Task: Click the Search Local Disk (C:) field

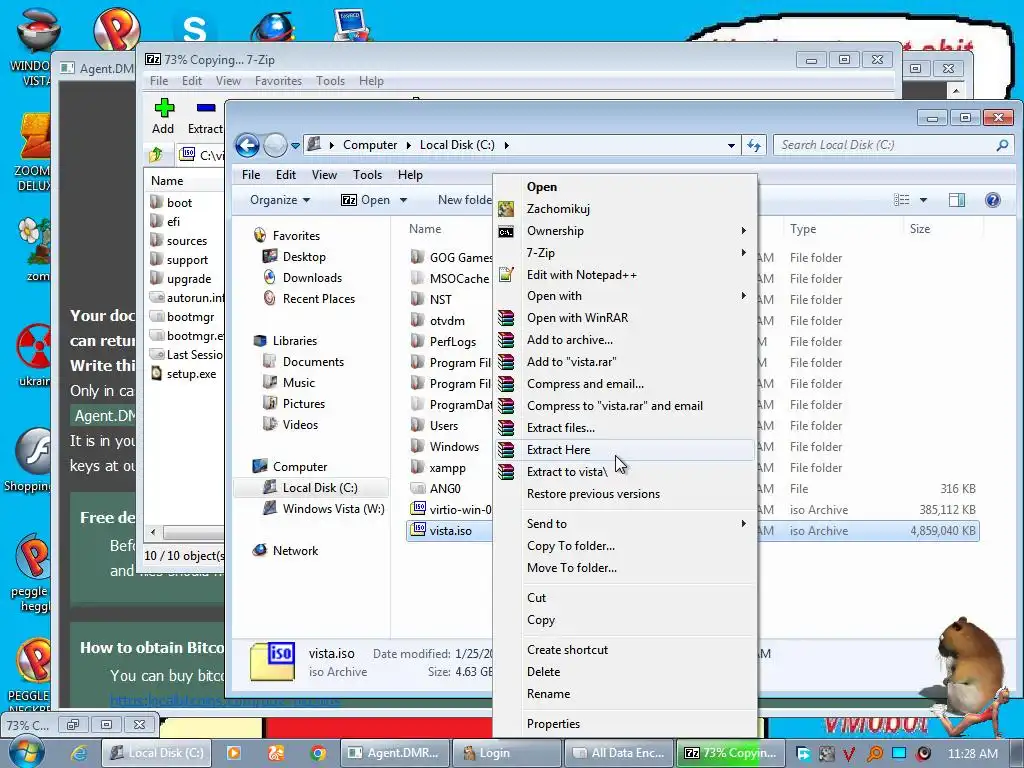Action: [x=893, y=145]
